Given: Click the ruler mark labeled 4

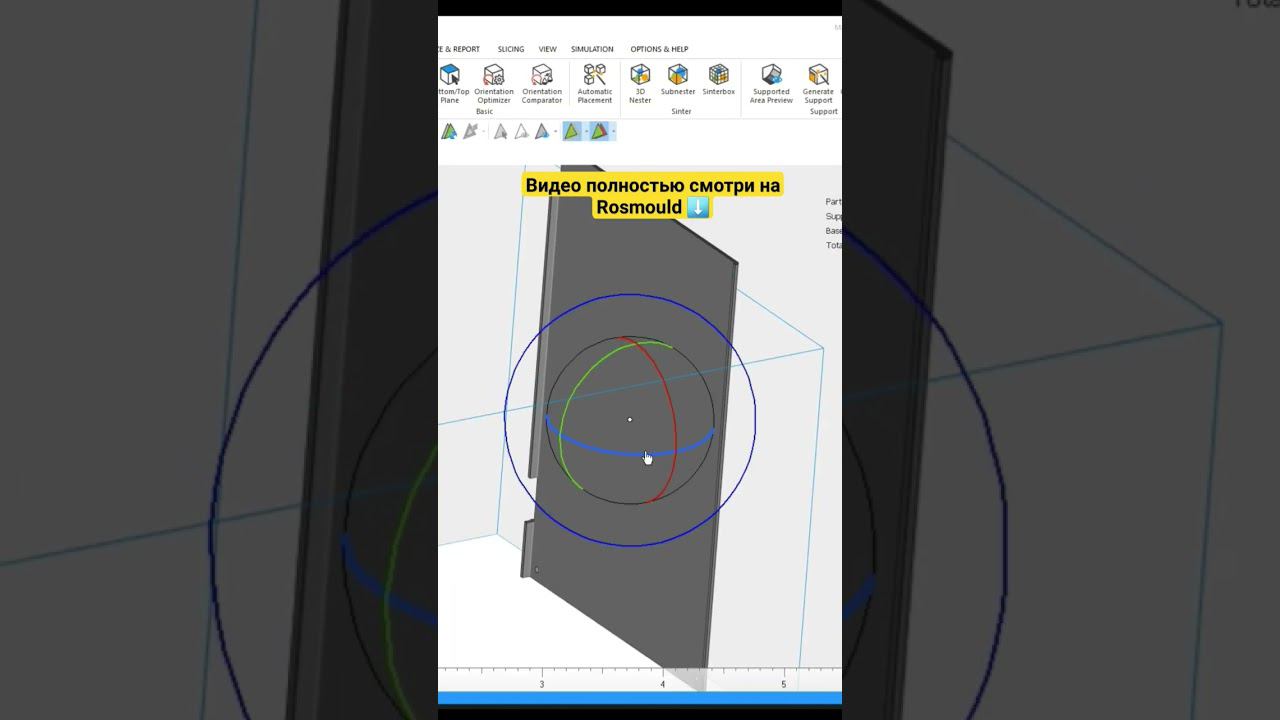Looking at the screenshot, I should (x=663, y=685).
